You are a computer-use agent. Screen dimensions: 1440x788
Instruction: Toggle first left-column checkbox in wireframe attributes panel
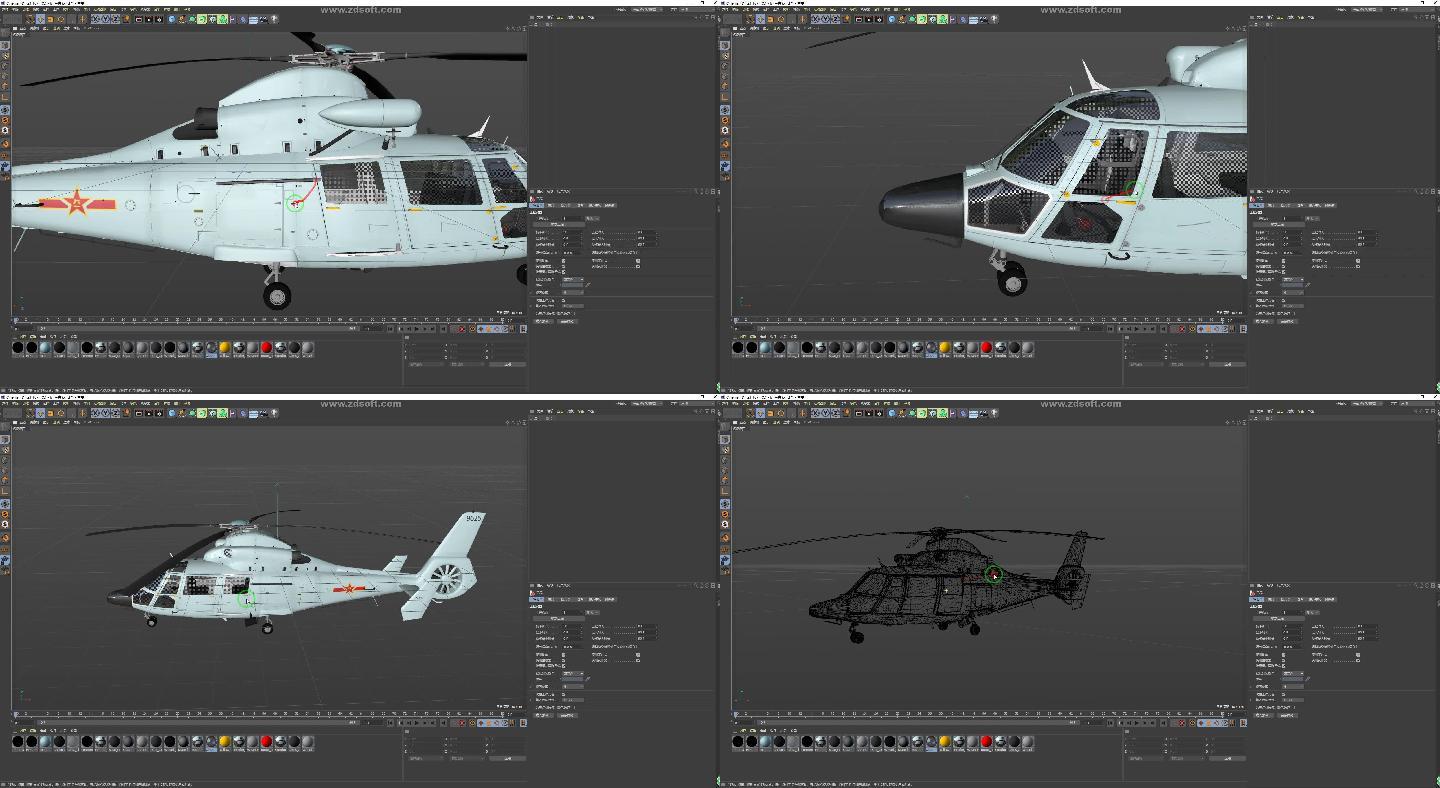[1284, 654]
